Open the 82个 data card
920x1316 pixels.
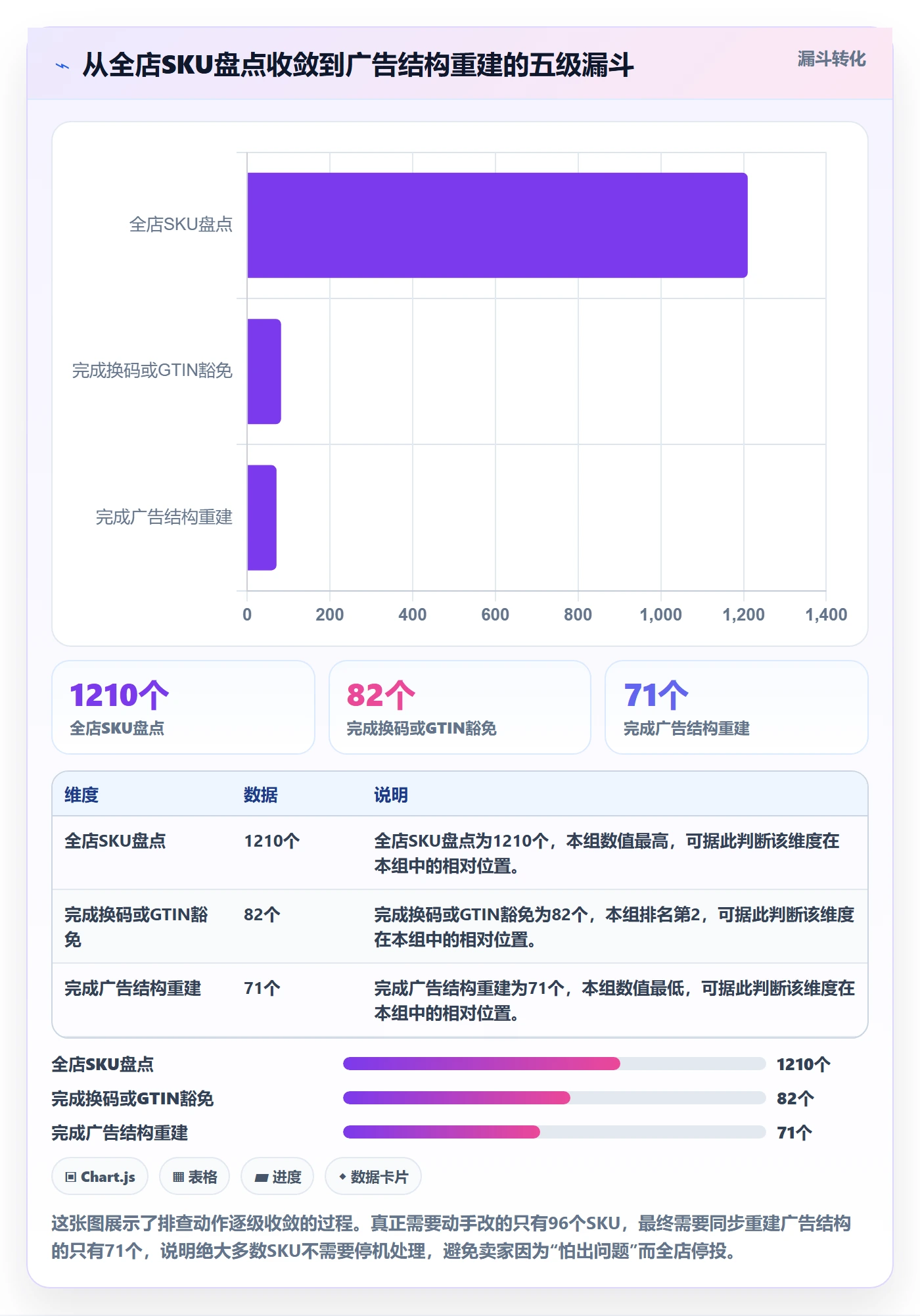(x=460, y=707)
